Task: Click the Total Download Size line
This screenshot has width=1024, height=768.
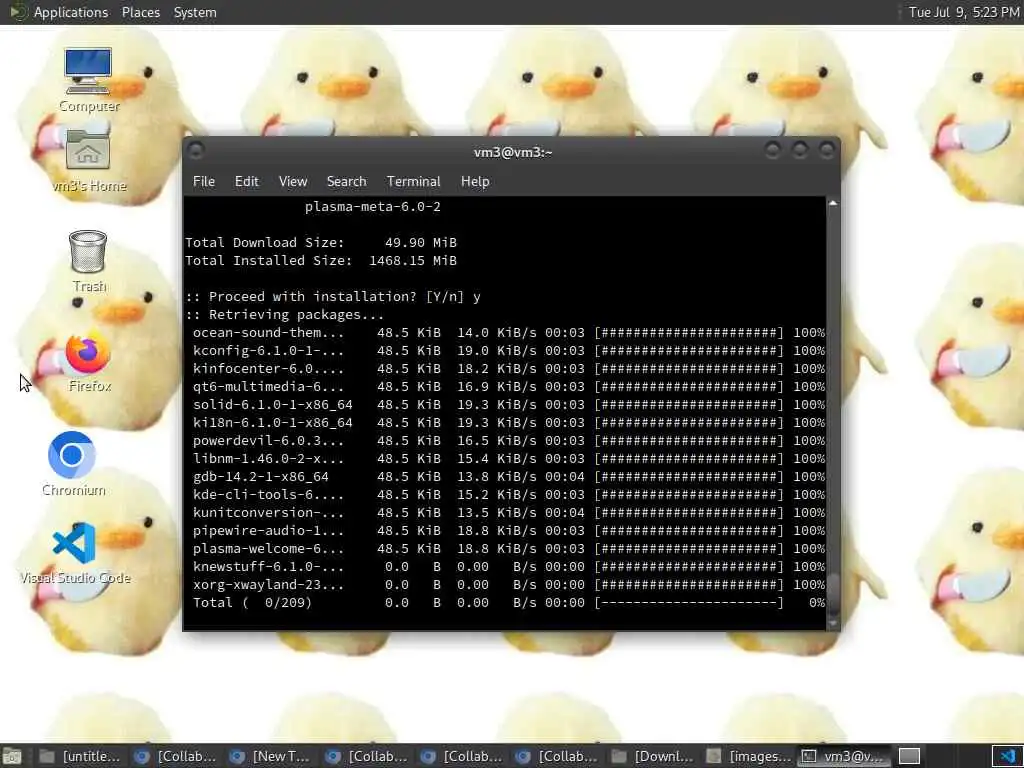Action: (321, 243)
